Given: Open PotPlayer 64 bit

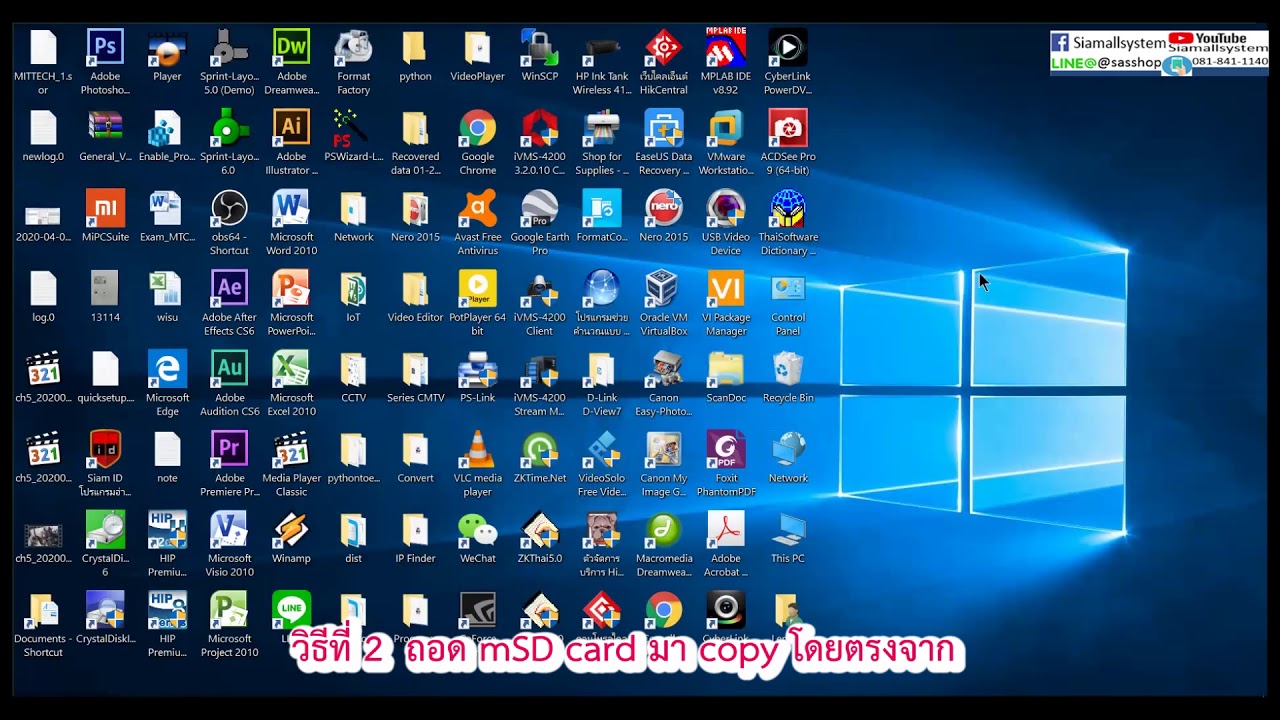Looking at the screenshot, I should pyautogui.click(x=477, y=289).
